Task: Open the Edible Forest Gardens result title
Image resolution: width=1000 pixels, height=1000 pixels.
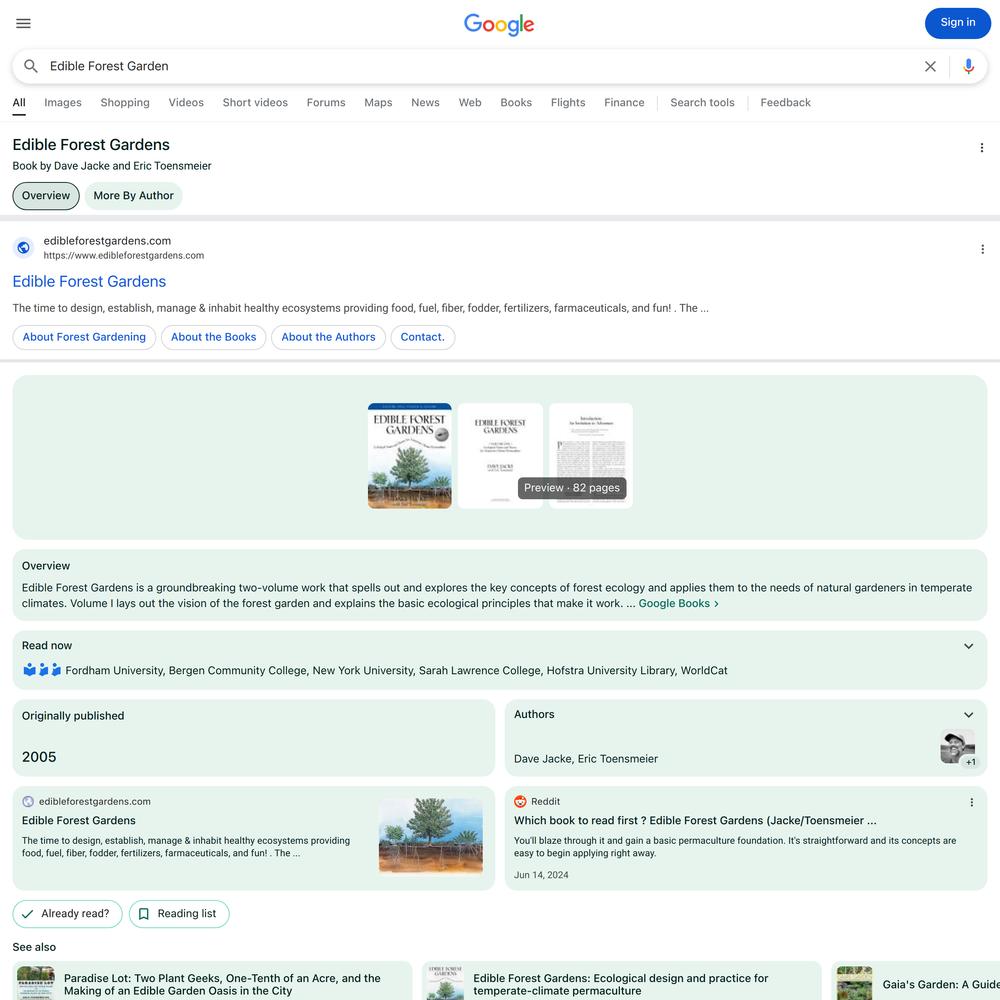Action: coord(89,282)
